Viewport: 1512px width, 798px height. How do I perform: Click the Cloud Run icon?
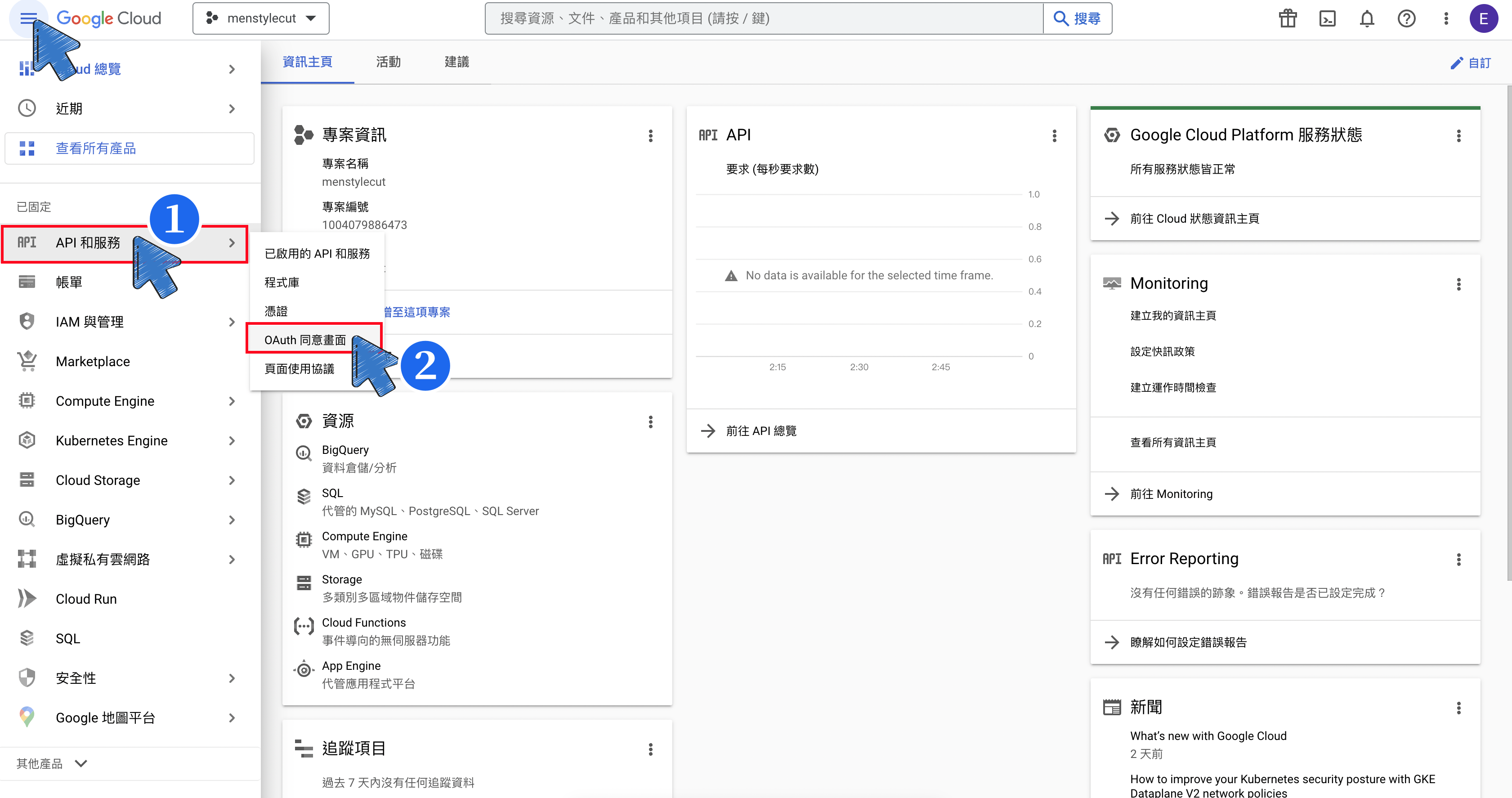[x=27, y=598]
